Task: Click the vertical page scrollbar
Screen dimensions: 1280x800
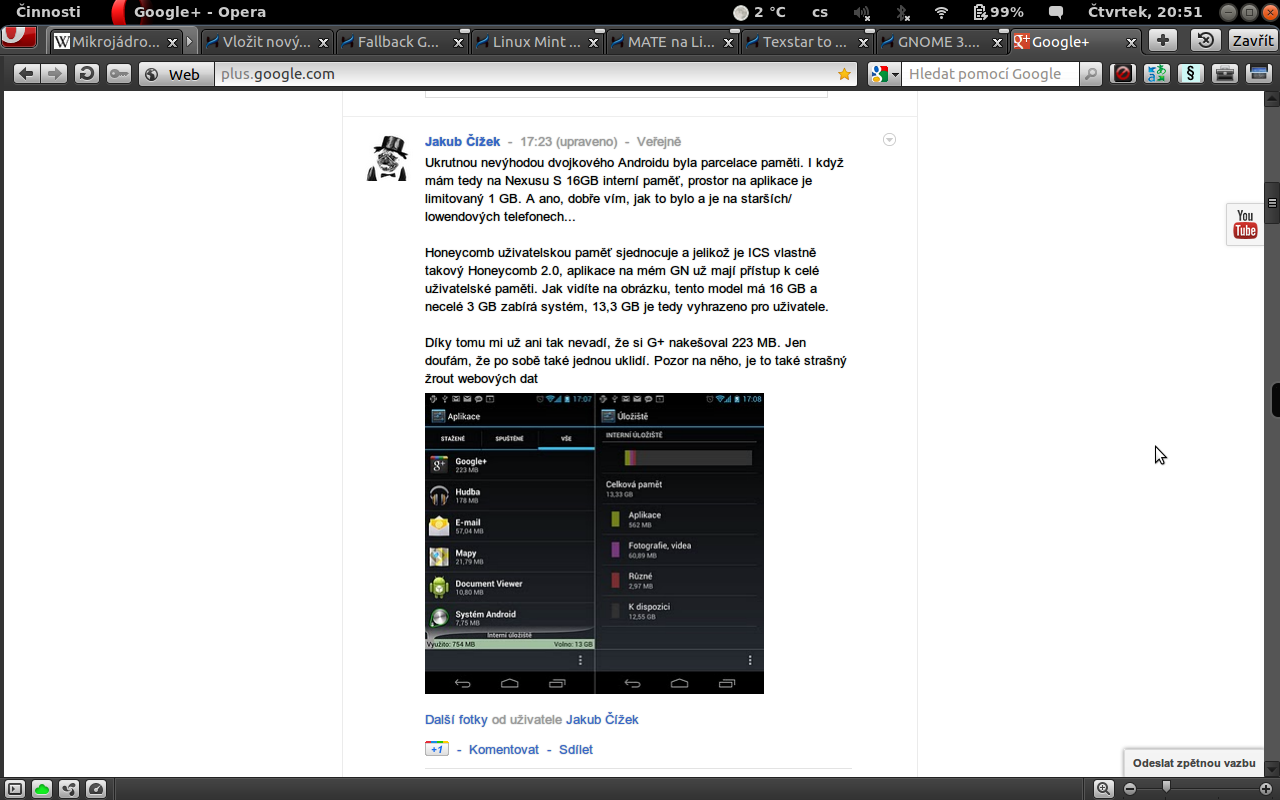Action: pos(1273,435)
